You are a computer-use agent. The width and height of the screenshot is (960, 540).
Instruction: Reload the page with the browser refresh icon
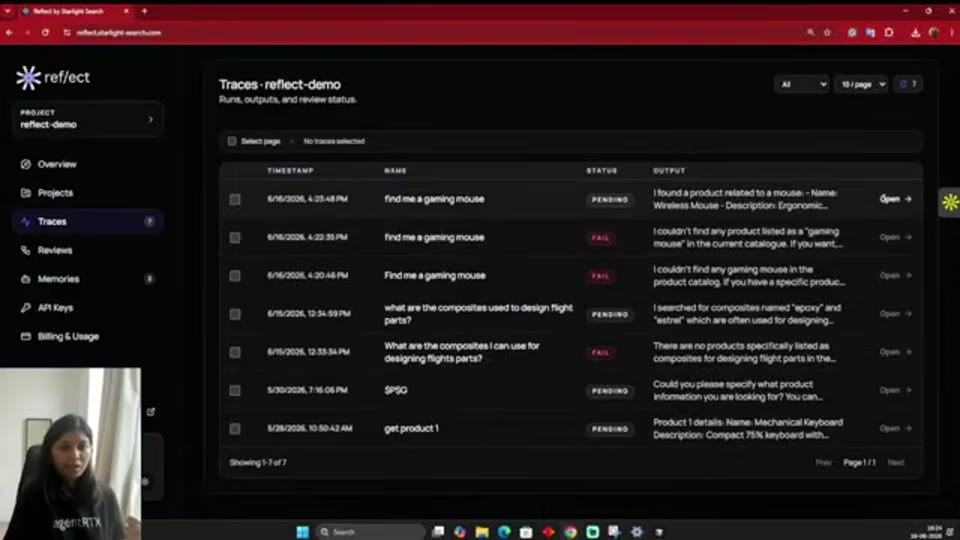[45, 32]
